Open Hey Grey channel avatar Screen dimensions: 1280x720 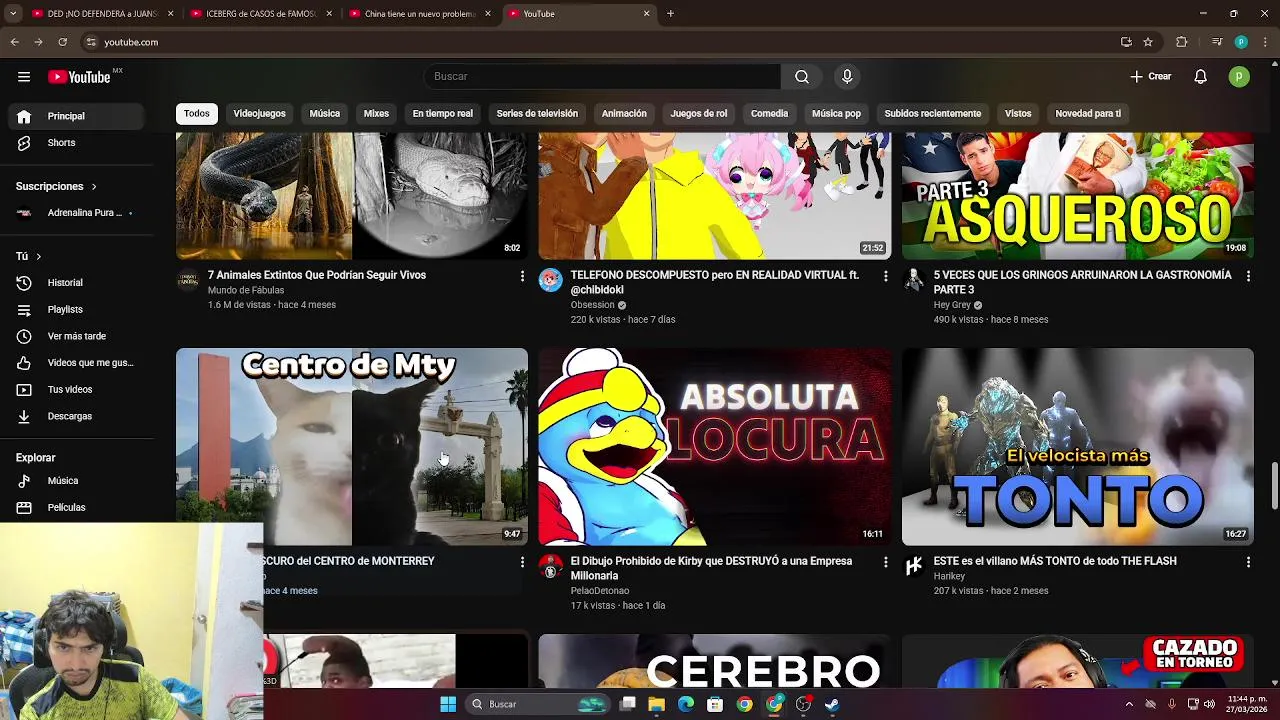914,280
